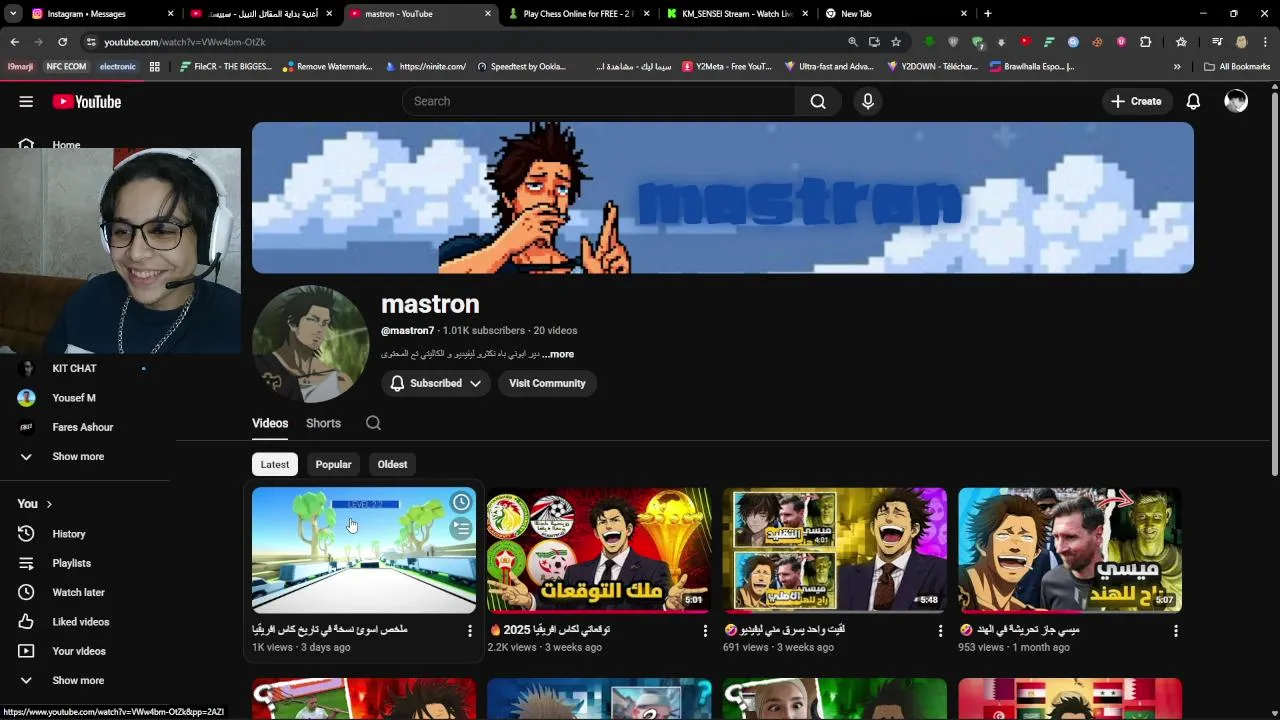Select the Popular filter chip
The width and height of the screenshot is (1280, 720).
tap(333, 464)
